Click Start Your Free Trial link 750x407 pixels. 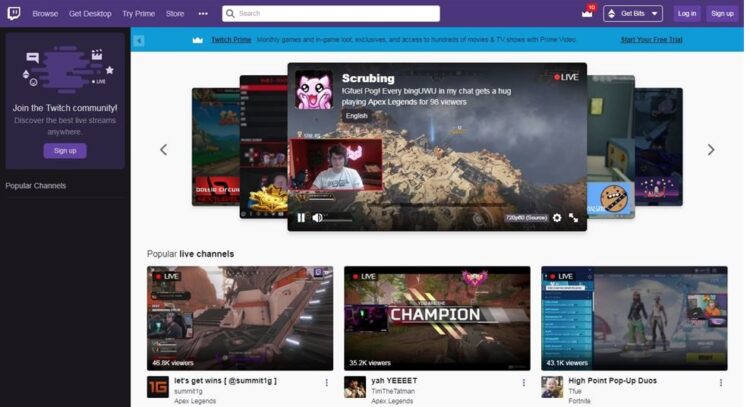[x=651, y=40]
